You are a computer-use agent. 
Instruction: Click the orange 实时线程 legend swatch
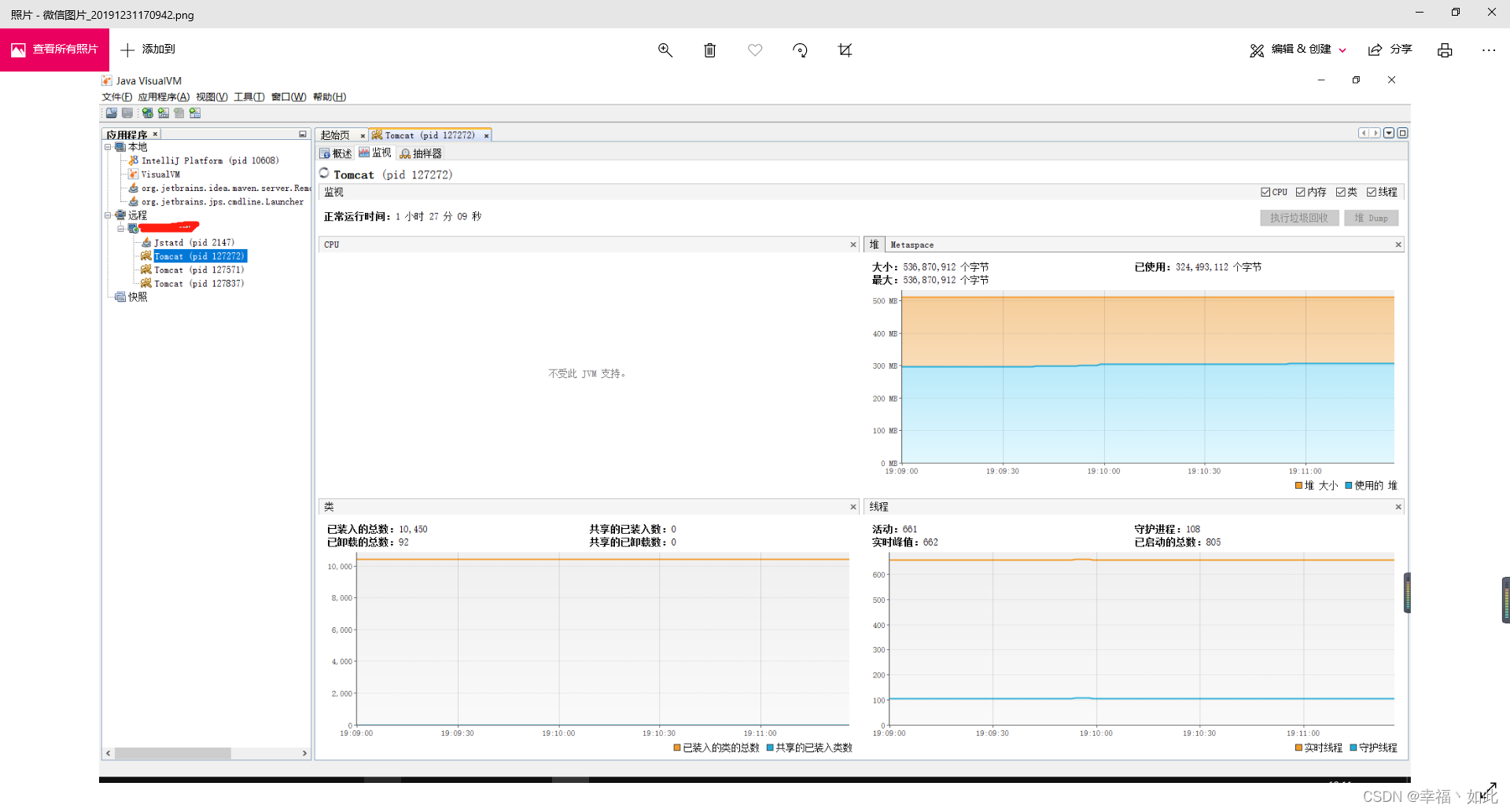(1299, 748)
